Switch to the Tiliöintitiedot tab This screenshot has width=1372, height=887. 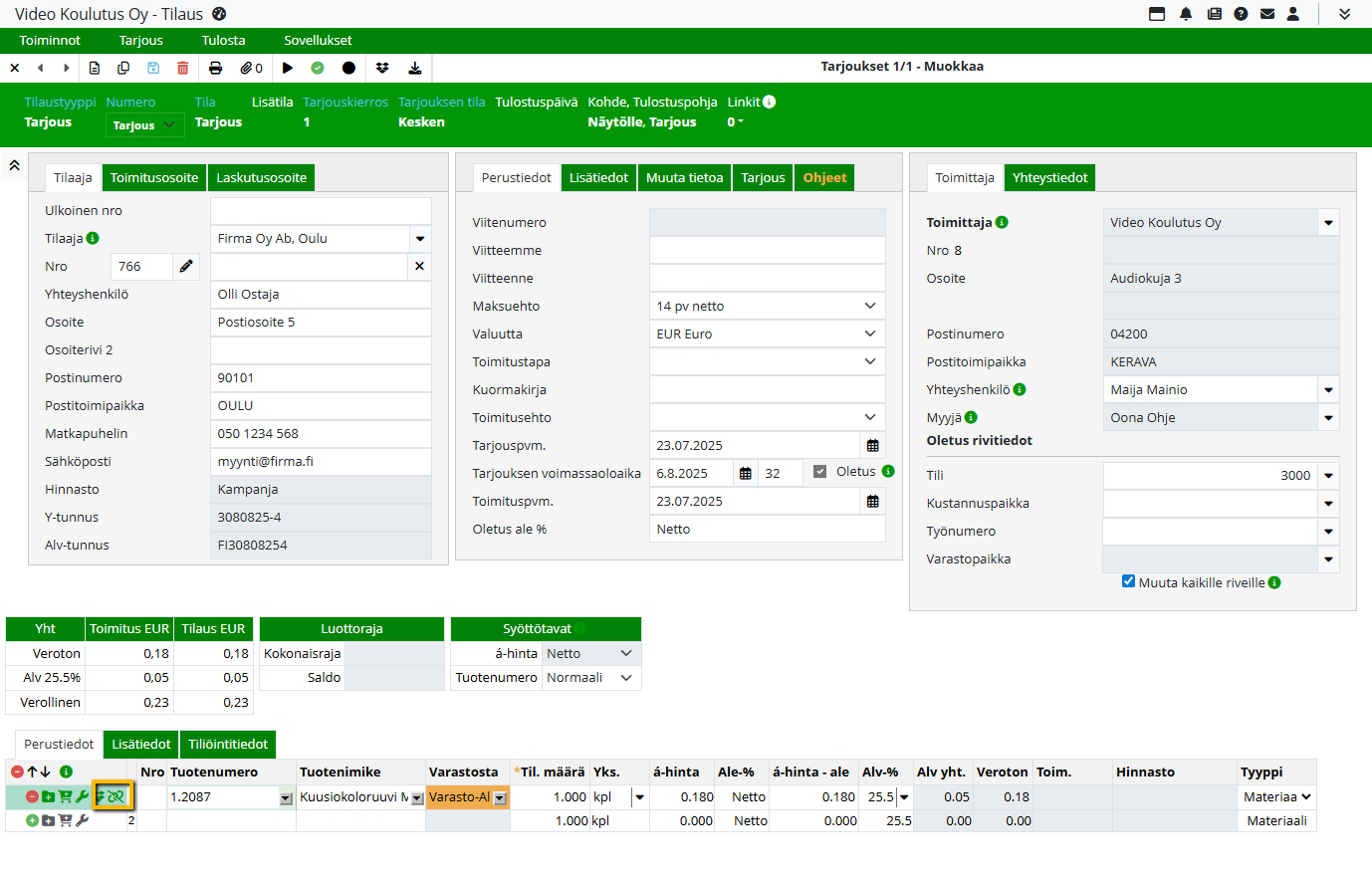tap(228, 745)
